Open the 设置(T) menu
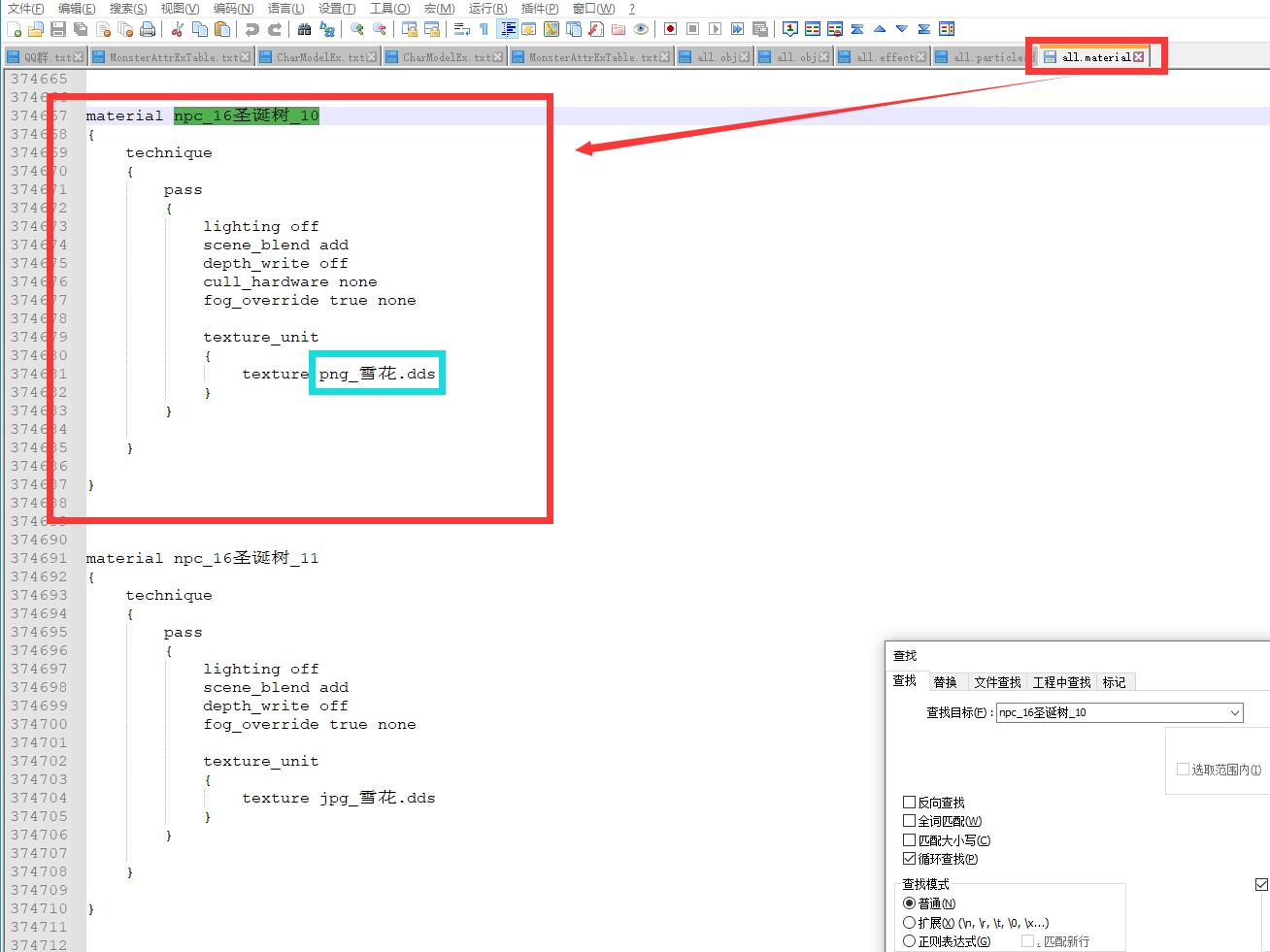 (x=337, y=8)
